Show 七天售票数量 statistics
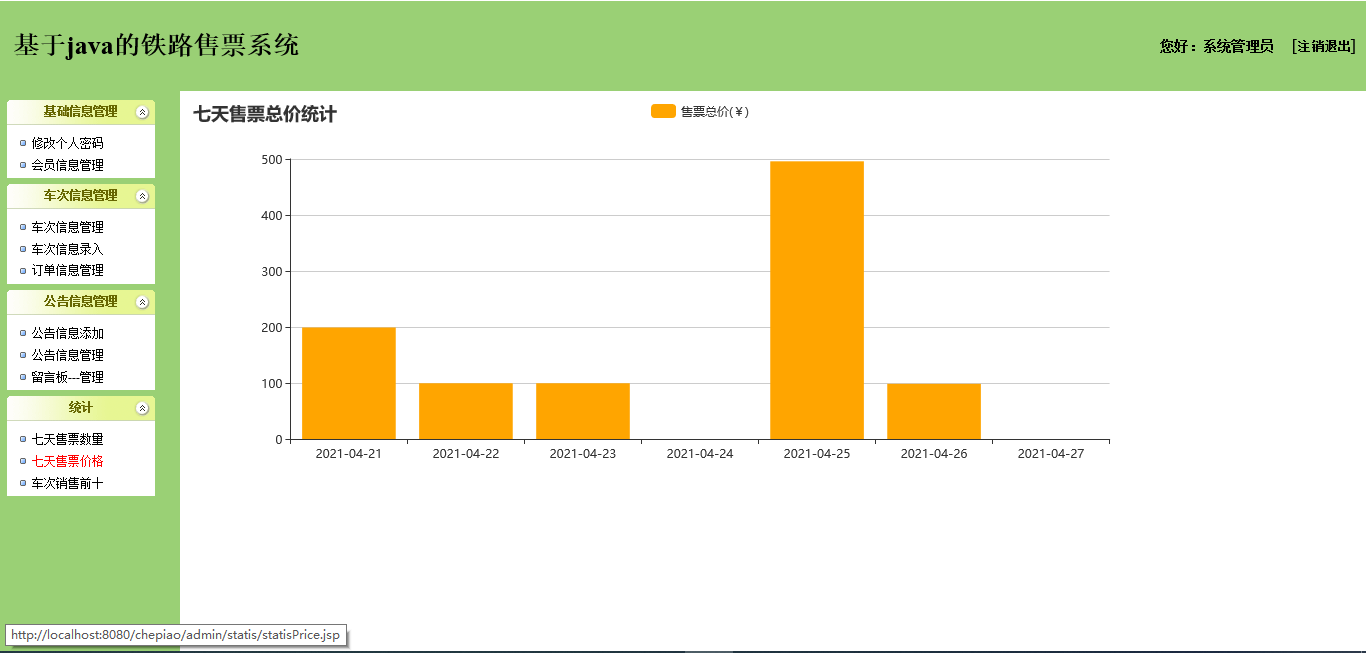 pyautogui.click(x=67, y=439)
